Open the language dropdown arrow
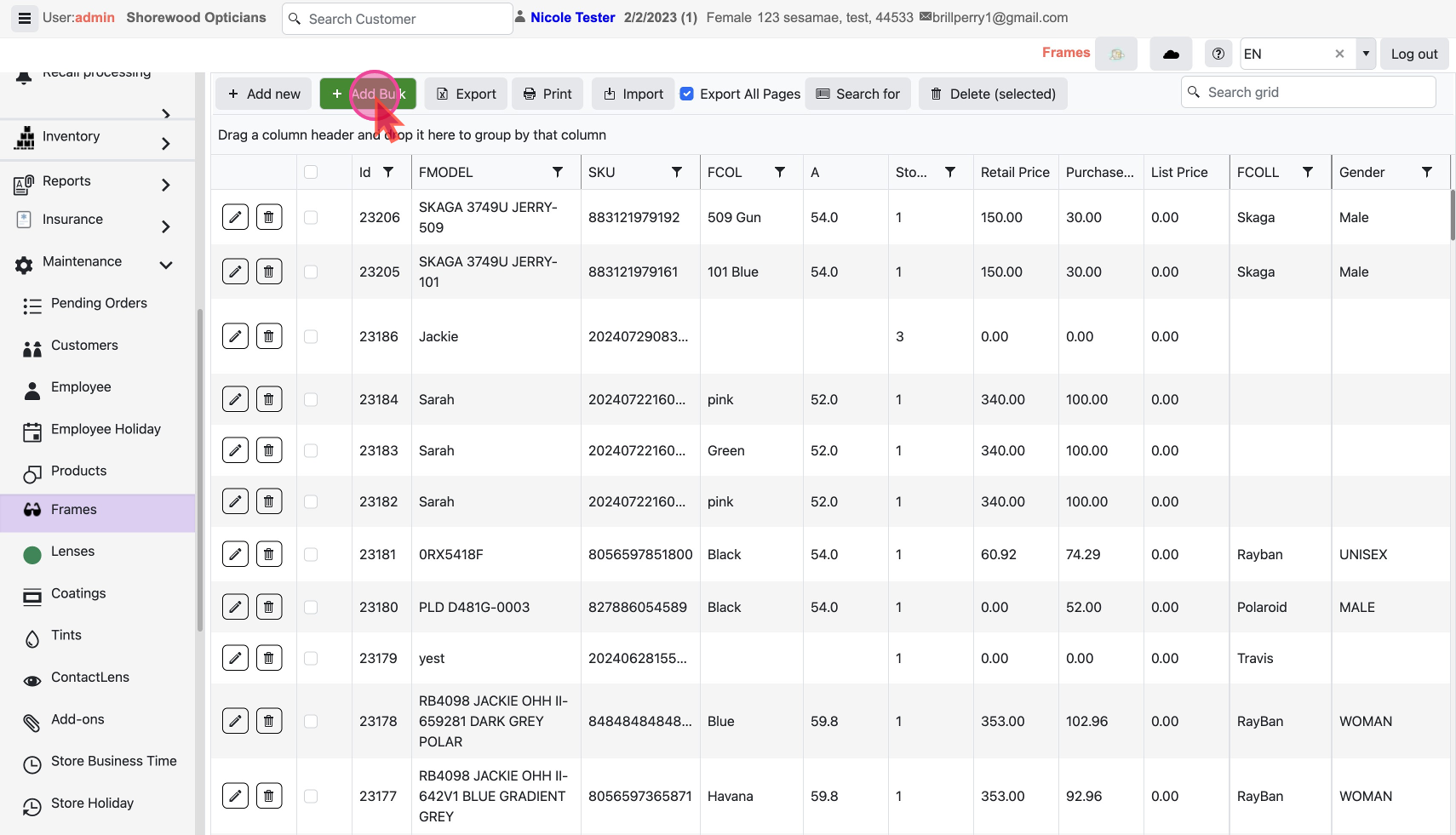The width and height of the screenshot is (1456, 835). (x=1366, y=54)
